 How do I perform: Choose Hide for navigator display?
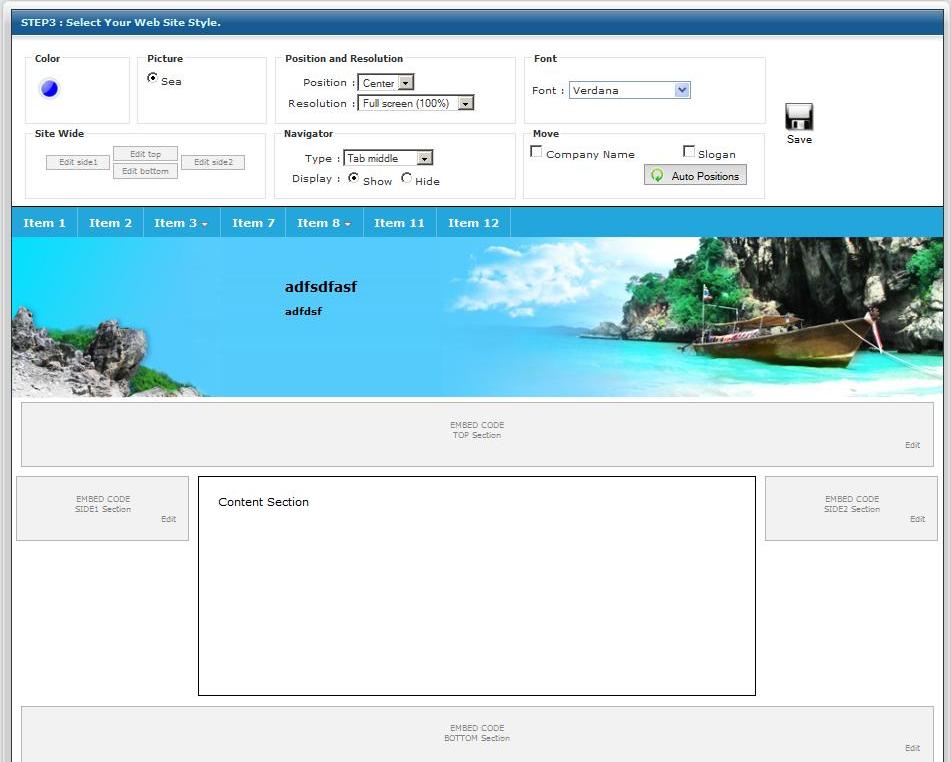coord(406,179)
